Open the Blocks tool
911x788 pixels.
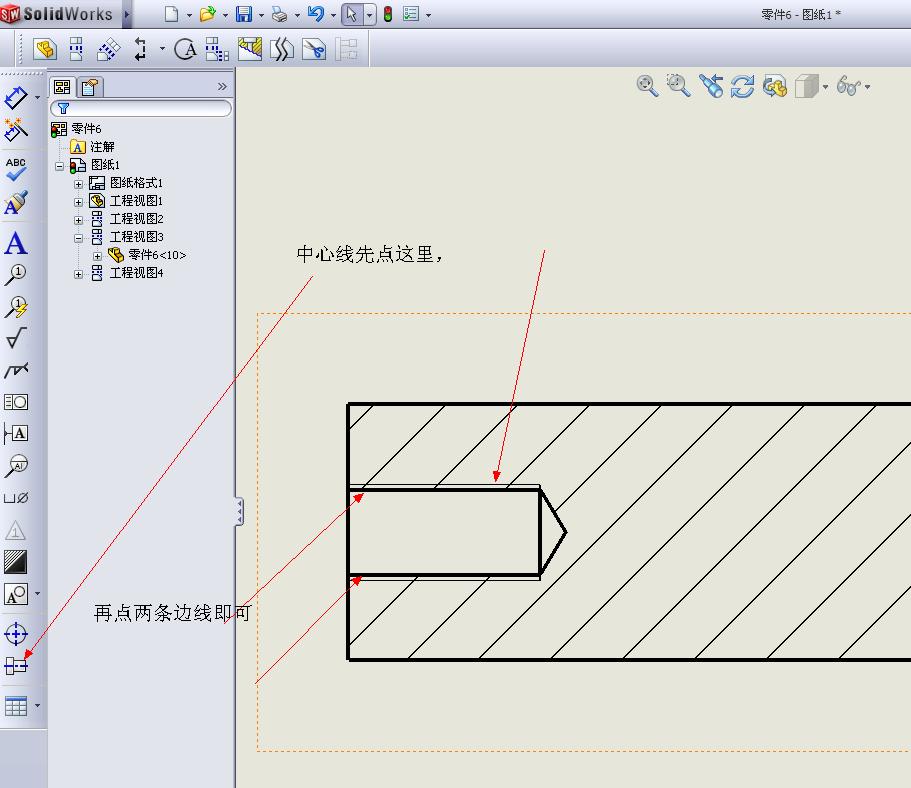[x=16, y=594]
